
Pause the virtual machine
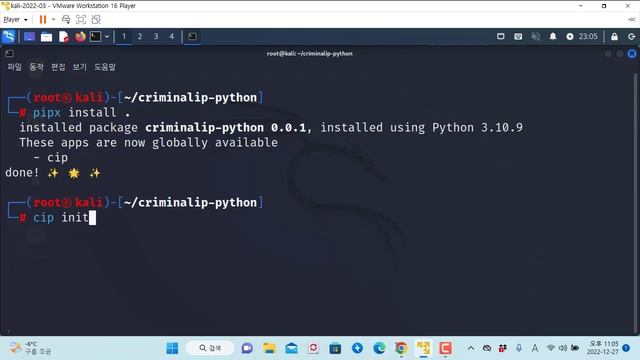[42, 20]
